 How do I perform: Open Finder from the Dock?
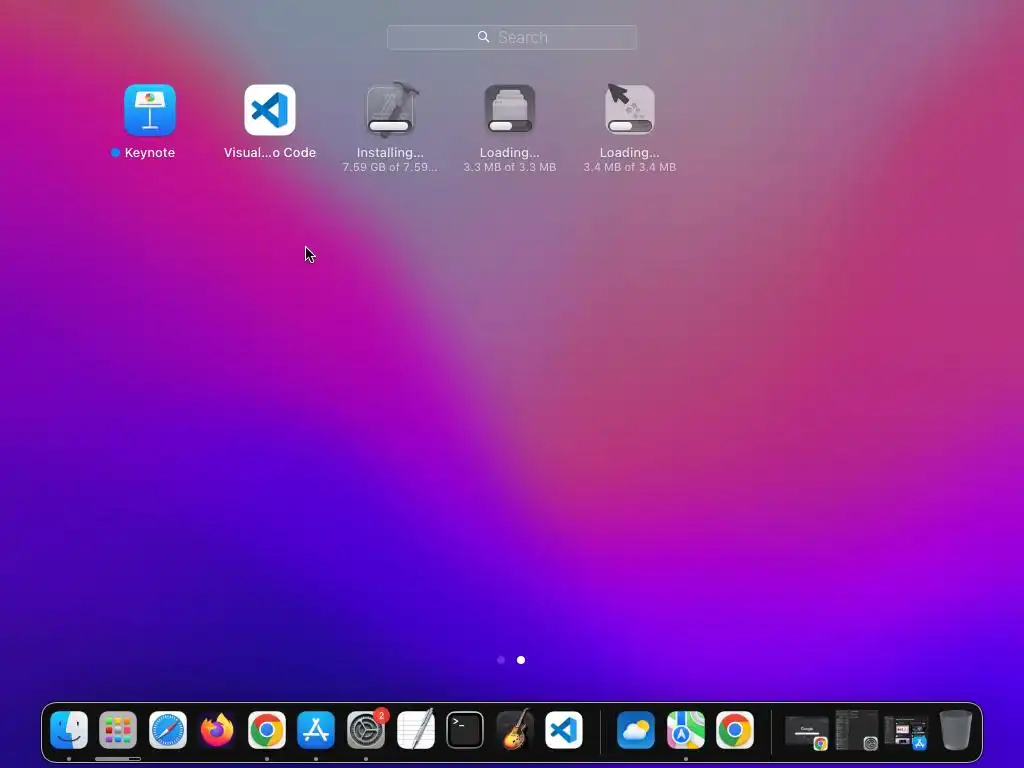point(69,729)
